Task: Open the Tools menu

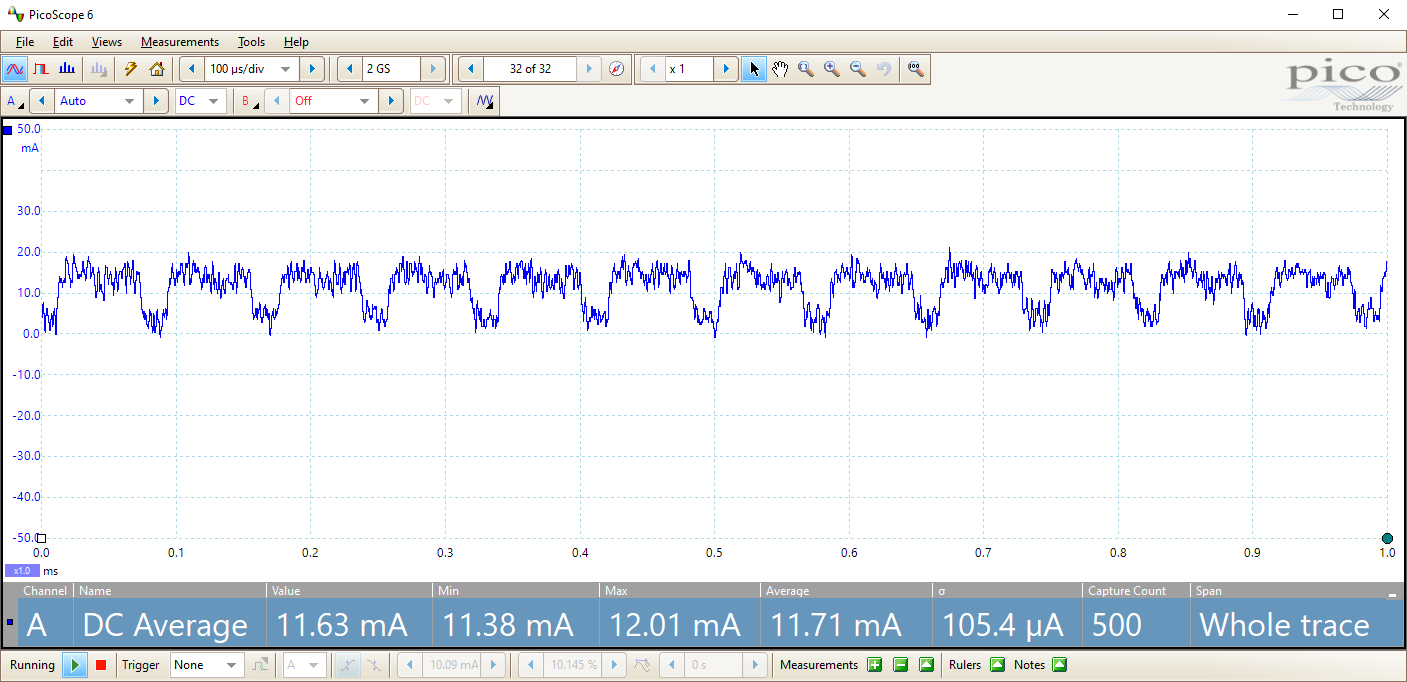Action: click(x=251, y=42)
